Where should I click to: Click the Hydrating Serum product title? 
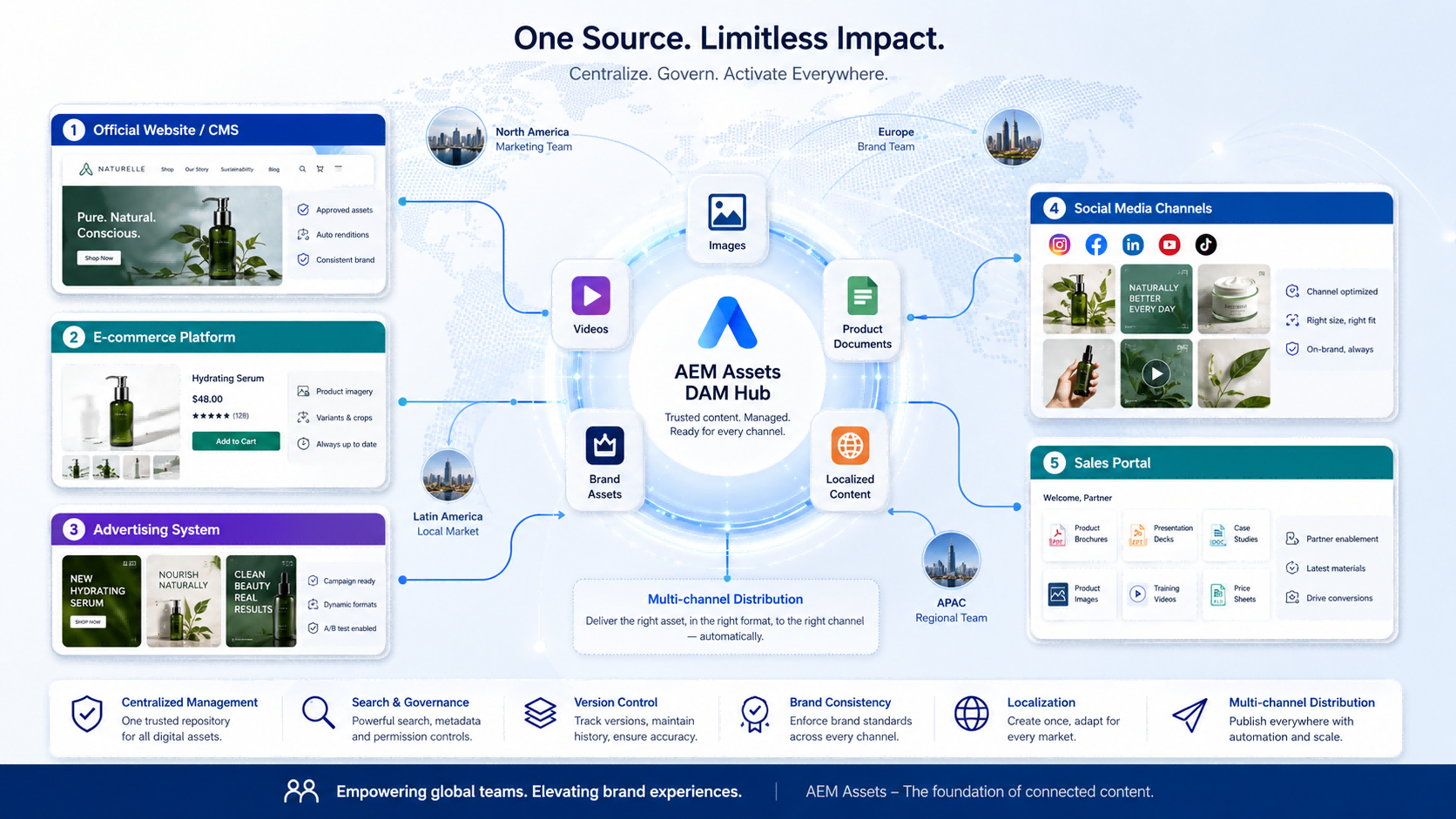pyautogui.click(x=228, y=379)
